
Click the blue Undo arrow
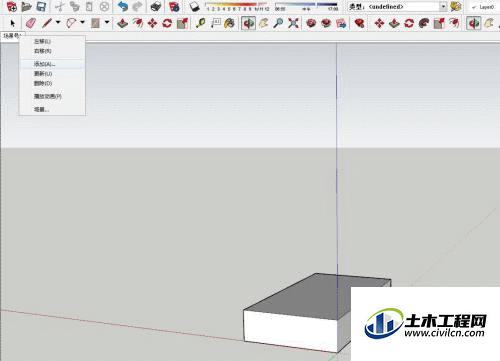pos(123,6)
